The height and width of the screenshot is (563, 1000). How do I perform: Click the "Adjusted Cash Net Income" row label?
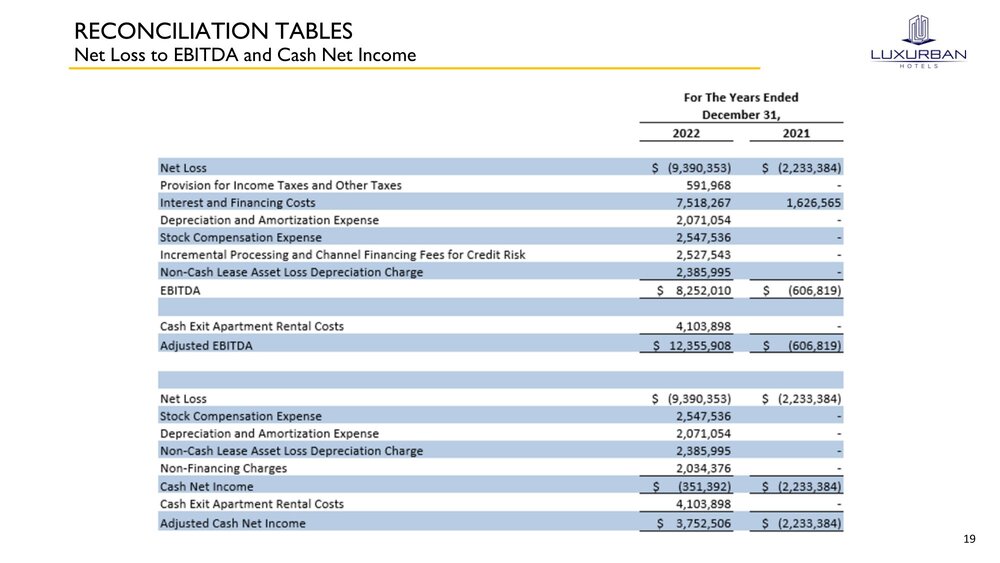[232, 523]
